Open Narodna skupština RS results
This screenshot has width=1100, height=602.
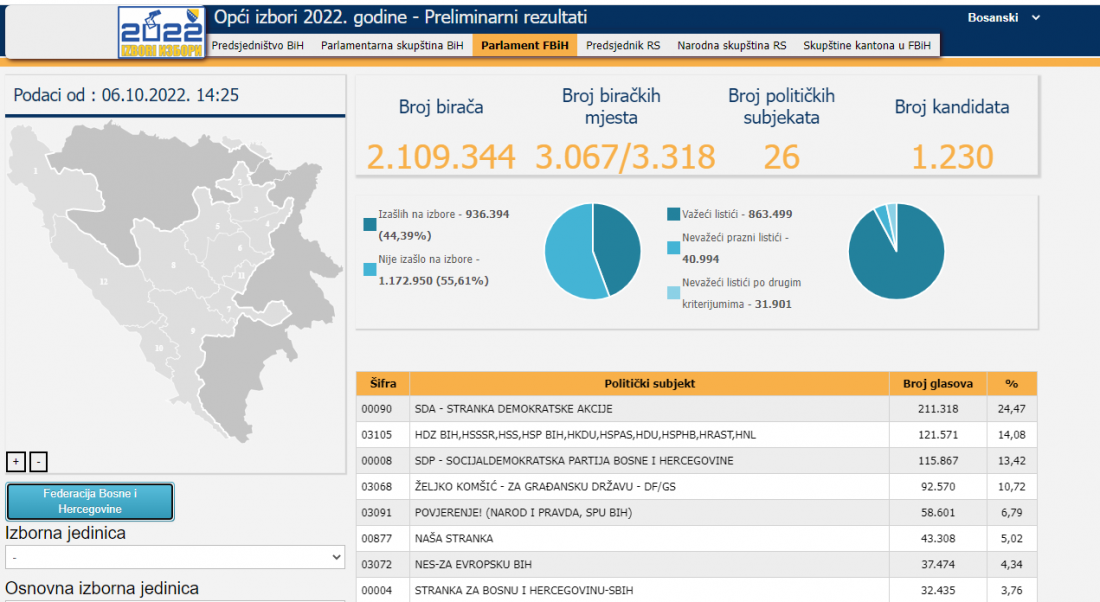tap(731, 44)
